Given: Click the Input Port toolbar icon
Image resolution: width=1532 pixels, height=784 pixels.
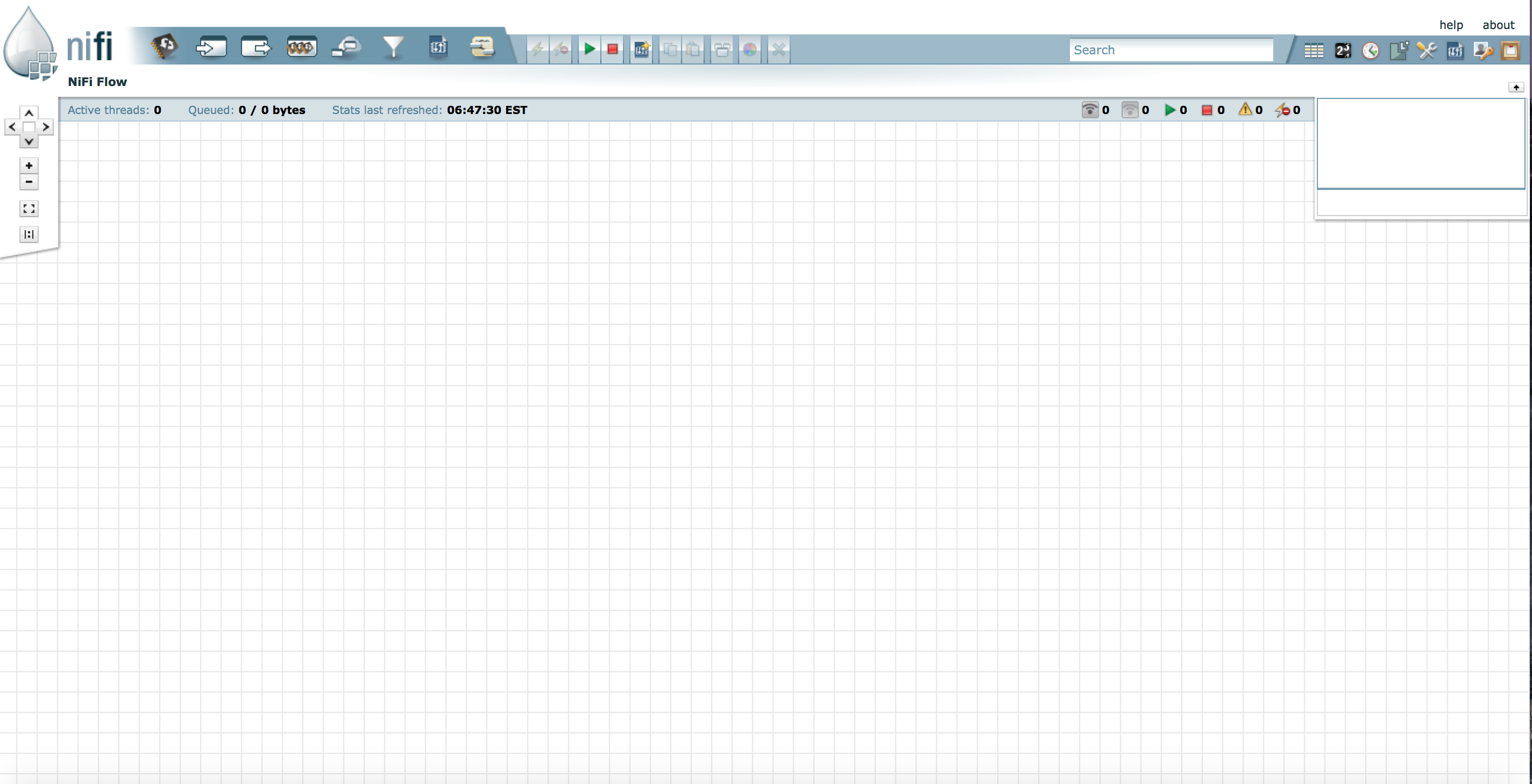Looking at the screenshot, I should [x=211, y=47].
